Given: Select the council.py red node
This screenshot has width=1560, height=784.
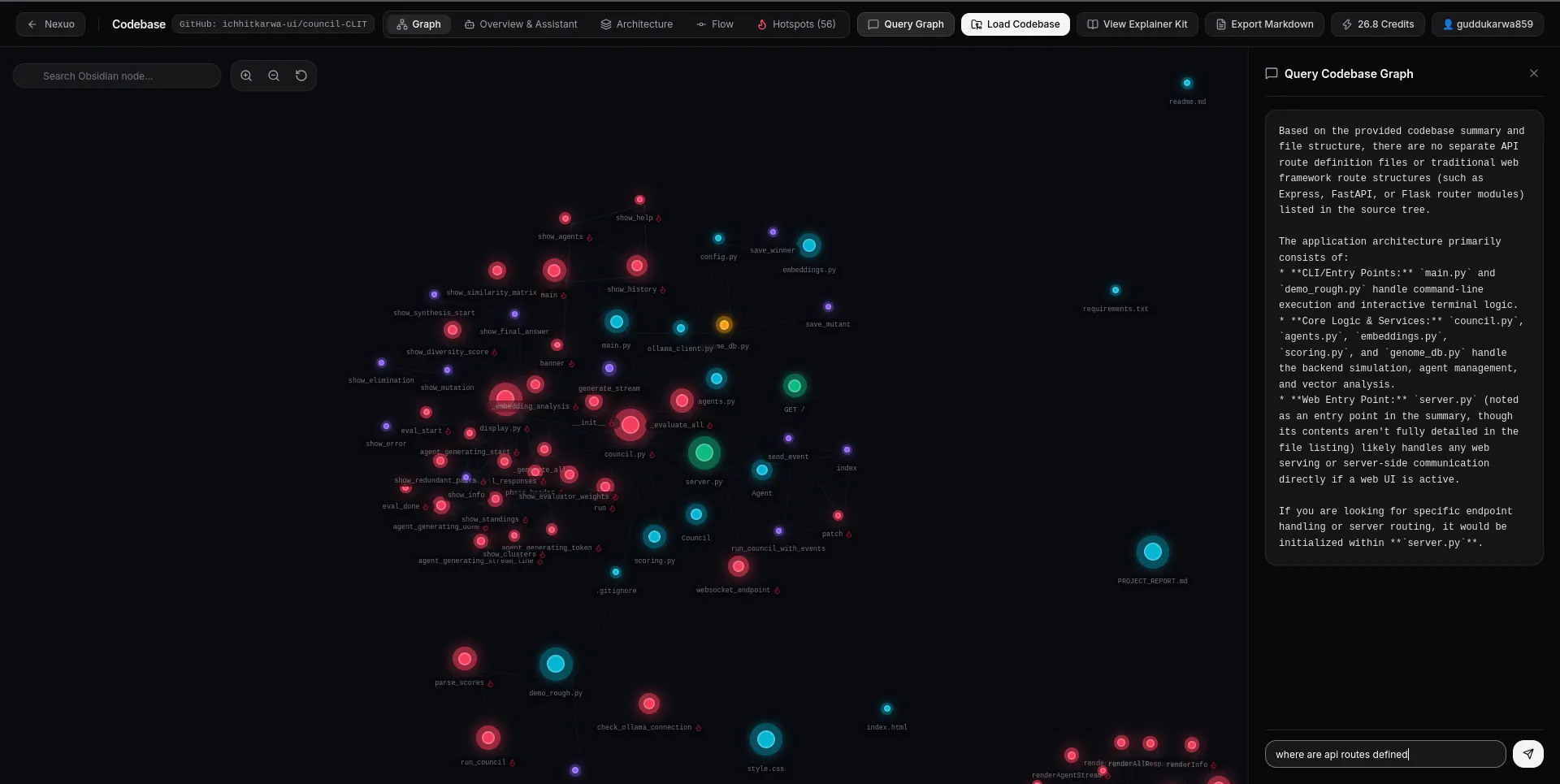Looking at the screenshot, I should 630,425.
